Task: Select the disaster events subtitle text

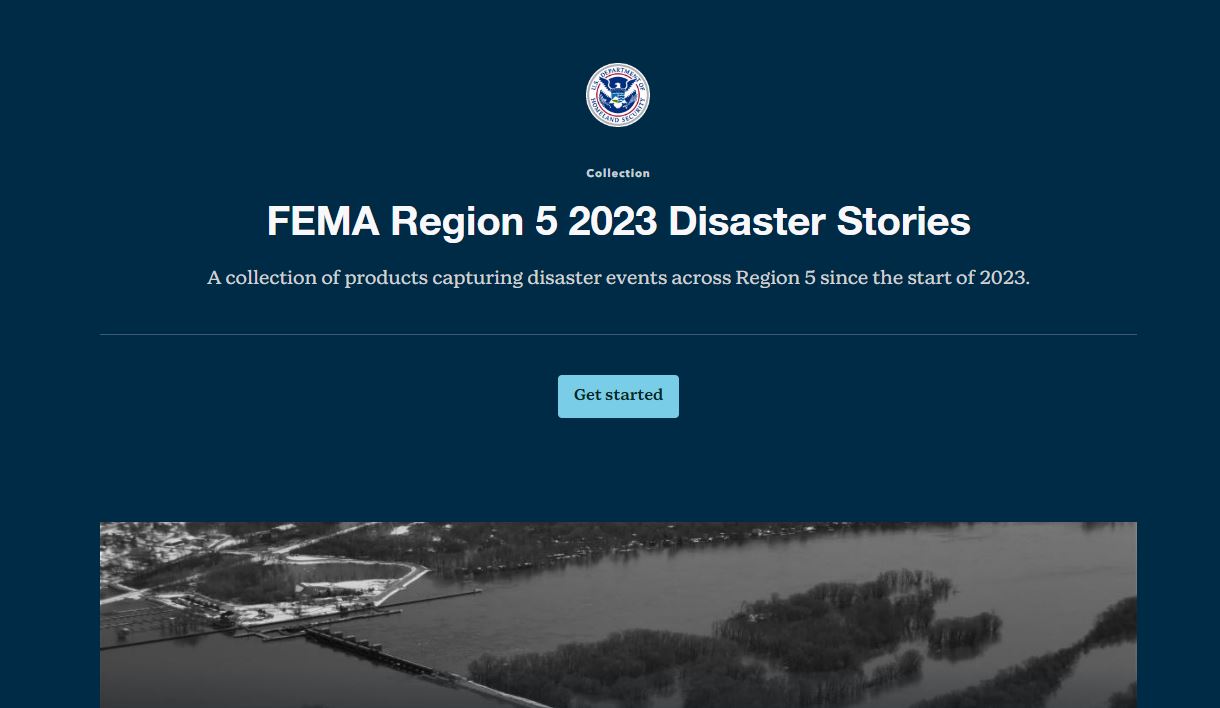Action: (618, 277)
